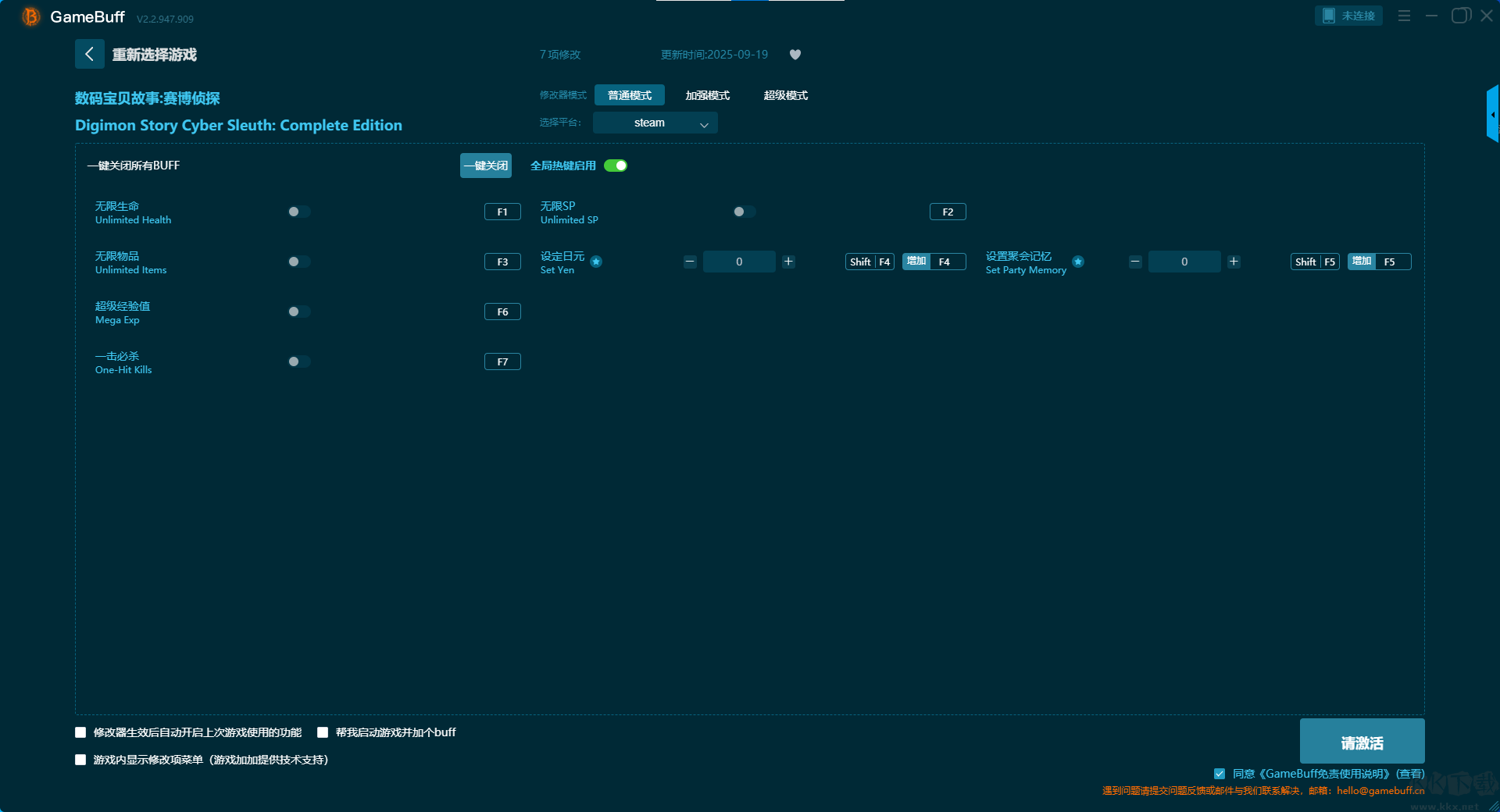The image size is (1500, 812).
Task: Click the heart favorite icon
Action: (x=795, y=55)
